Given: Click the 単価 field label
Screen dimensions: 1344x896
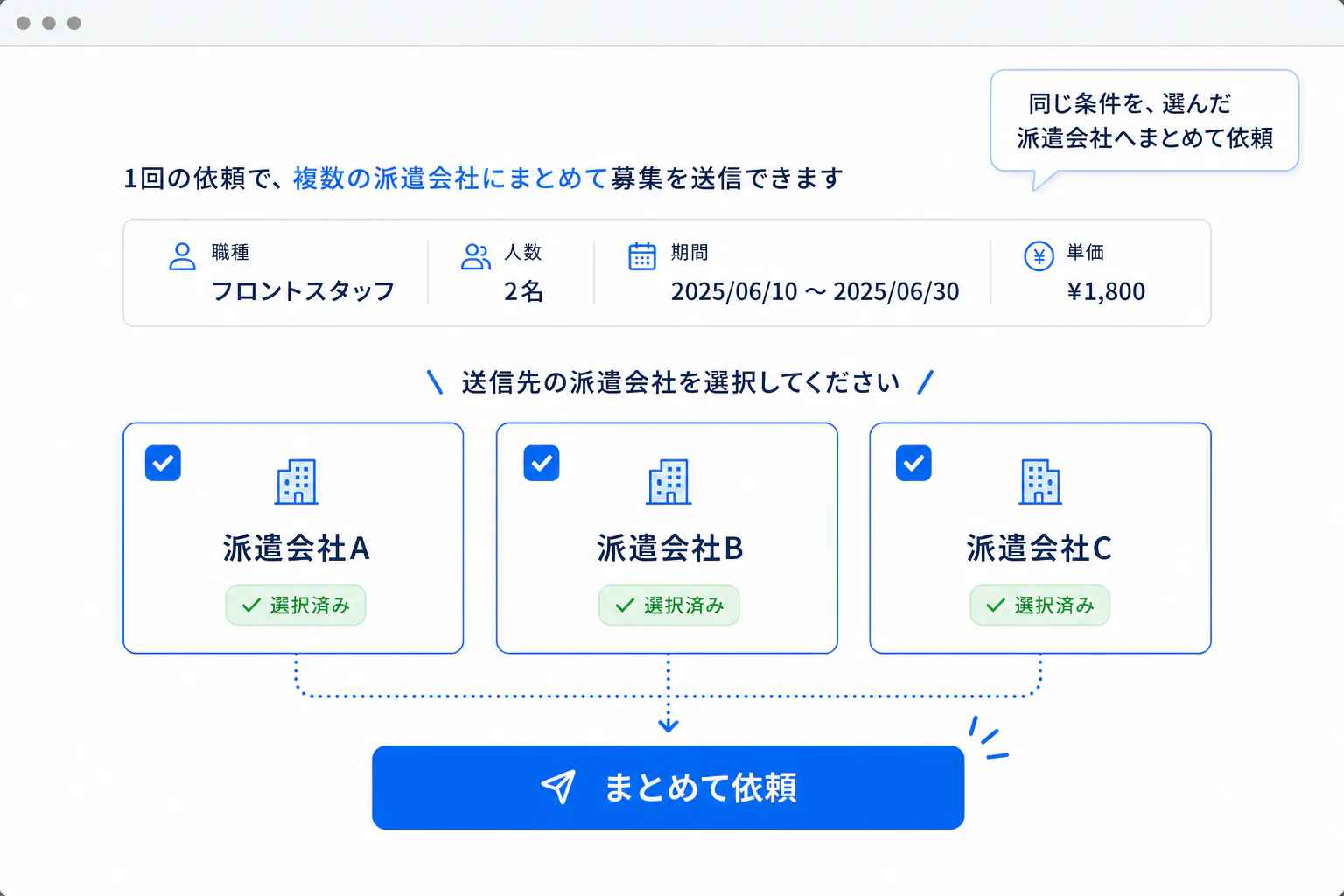Looking at the screenshot, I should 1086,252.
